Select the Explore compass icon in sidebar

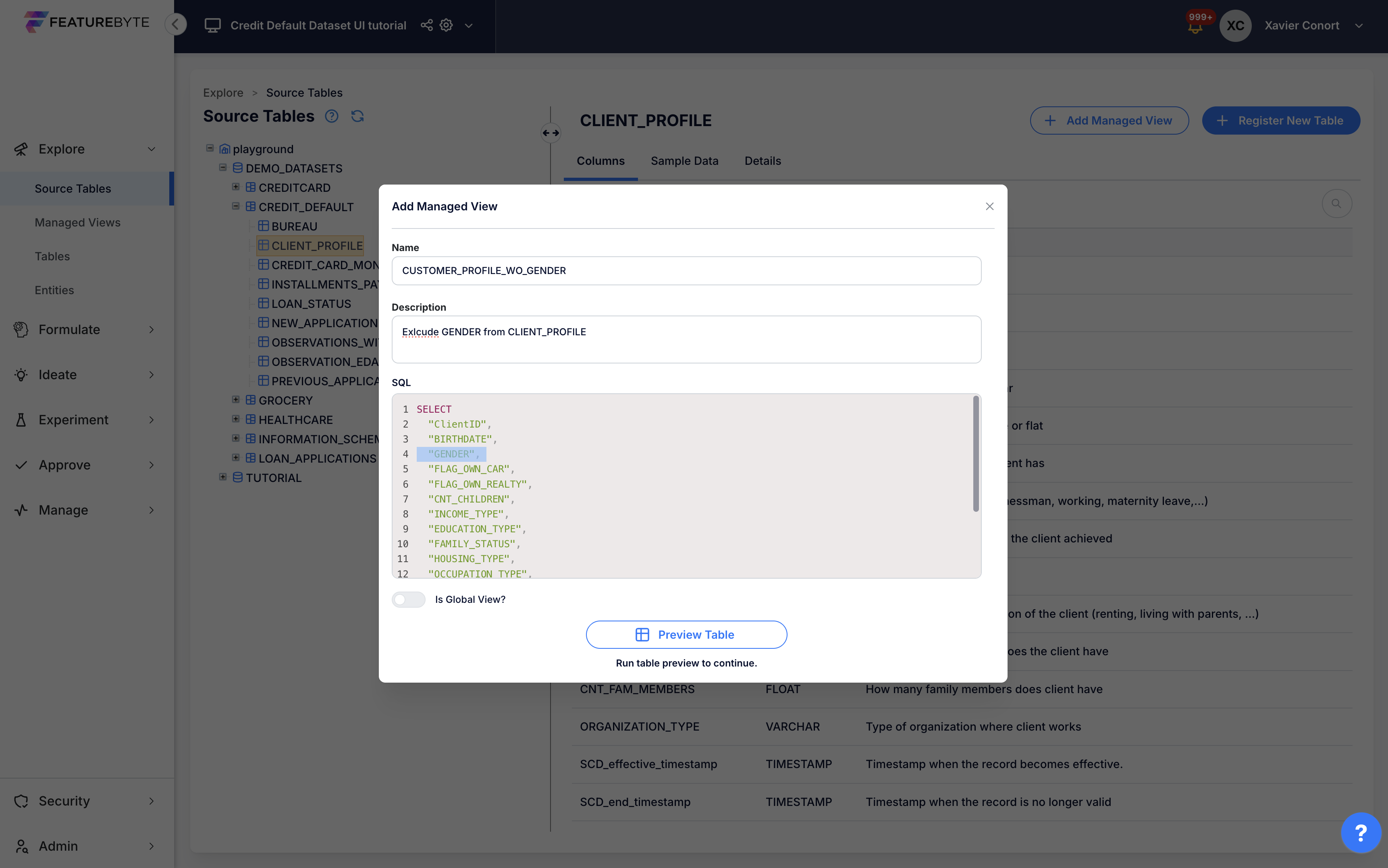[x=21, y=149]
